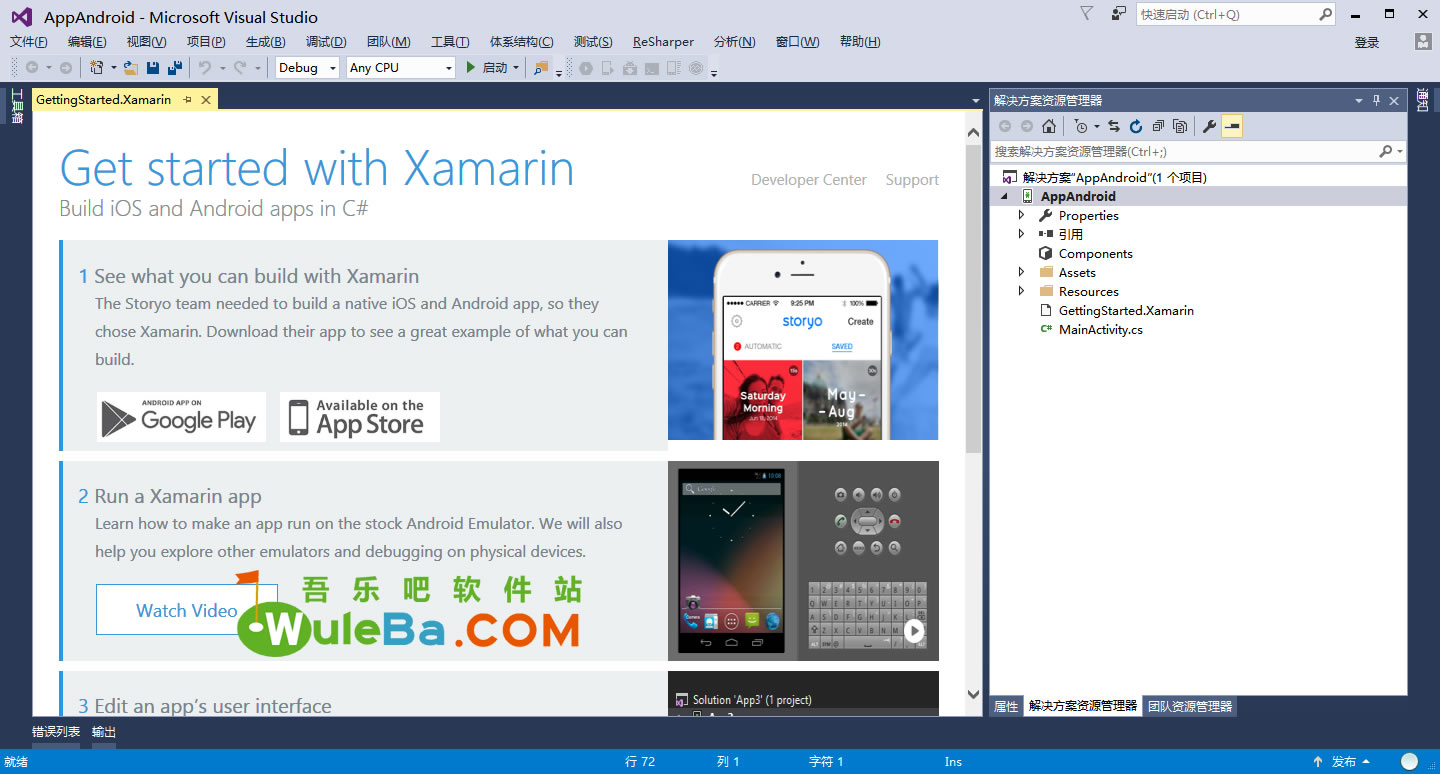
Task: Open the ReSharper menu
Action: [663, 42]
